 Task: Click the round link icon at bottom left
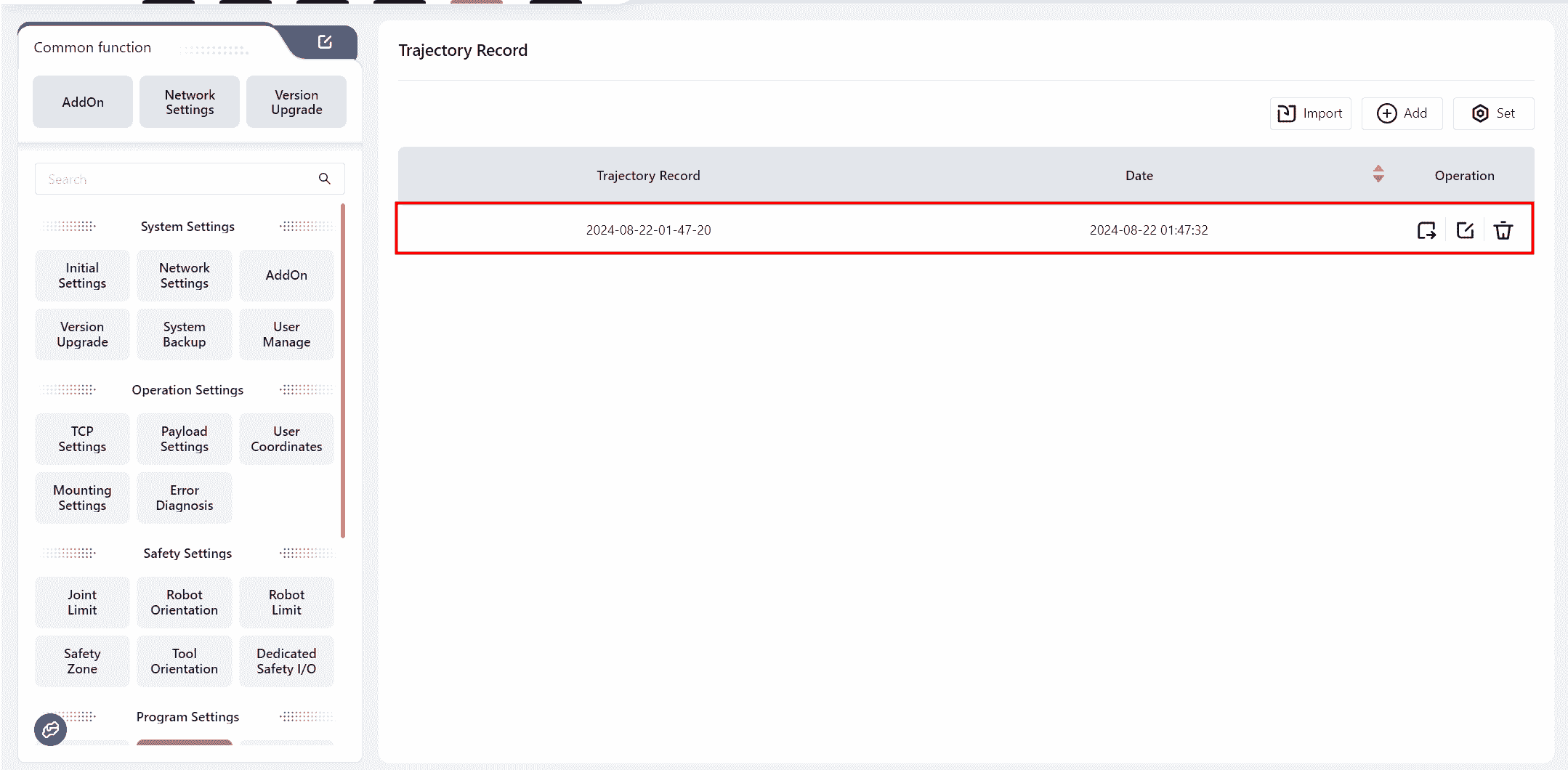tap(50, 729)
